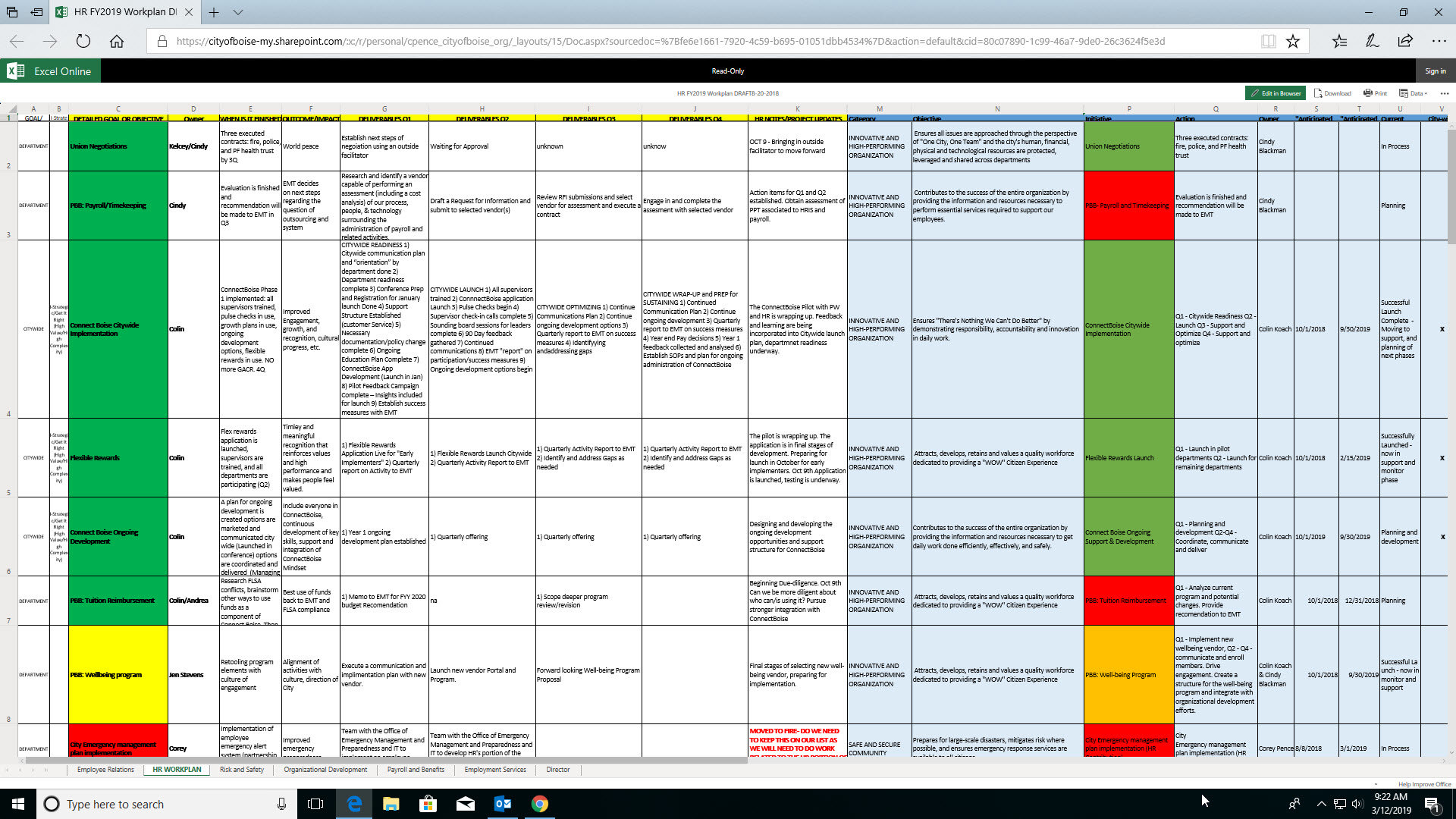This screenshot has height=819, width=1456.
Task: Switch to Employment Services sheet tab
Action: tap(495, 770)
